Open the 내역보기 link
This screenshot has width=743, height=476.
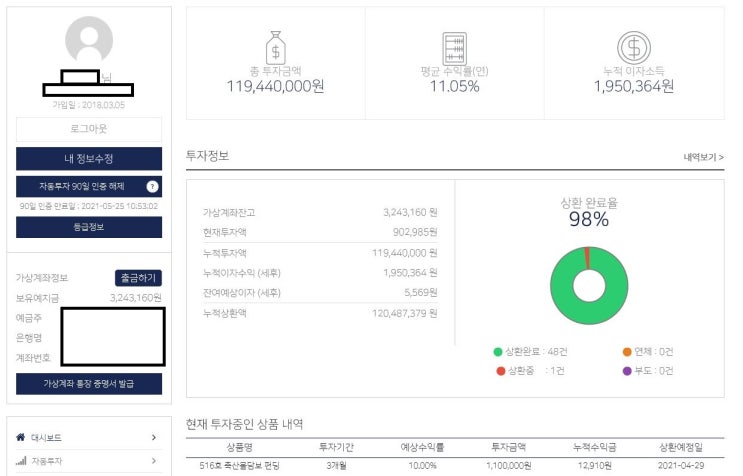pos(703,157)
